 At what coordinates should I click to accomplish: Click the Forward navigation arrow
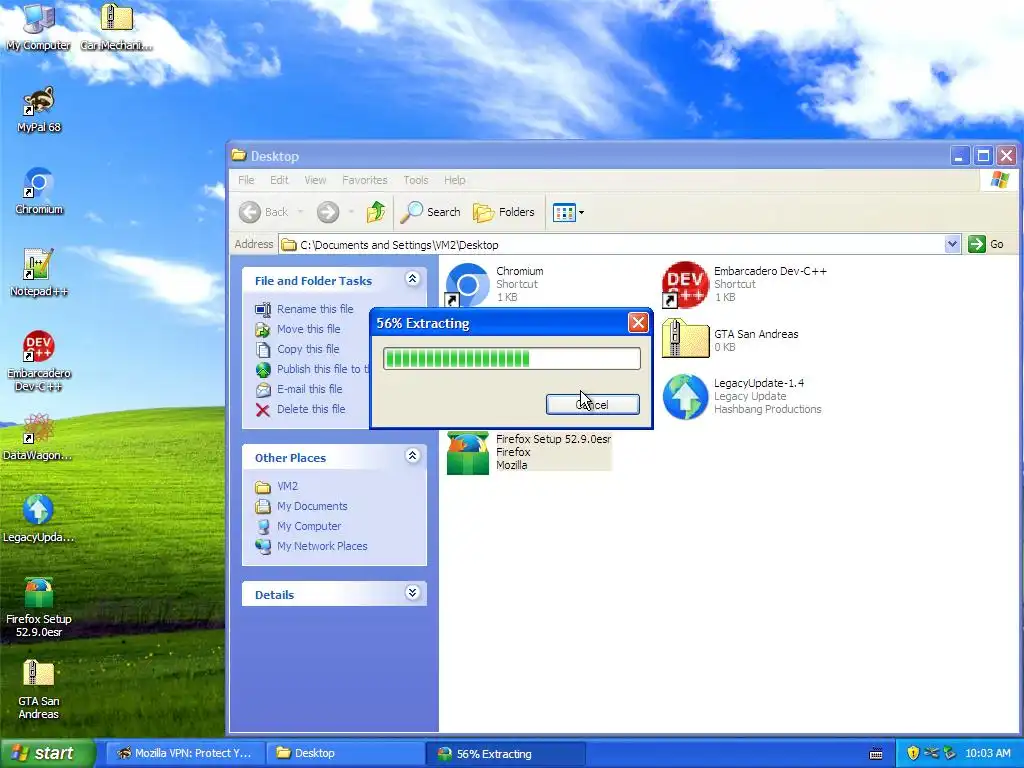[x=328, y=212]
